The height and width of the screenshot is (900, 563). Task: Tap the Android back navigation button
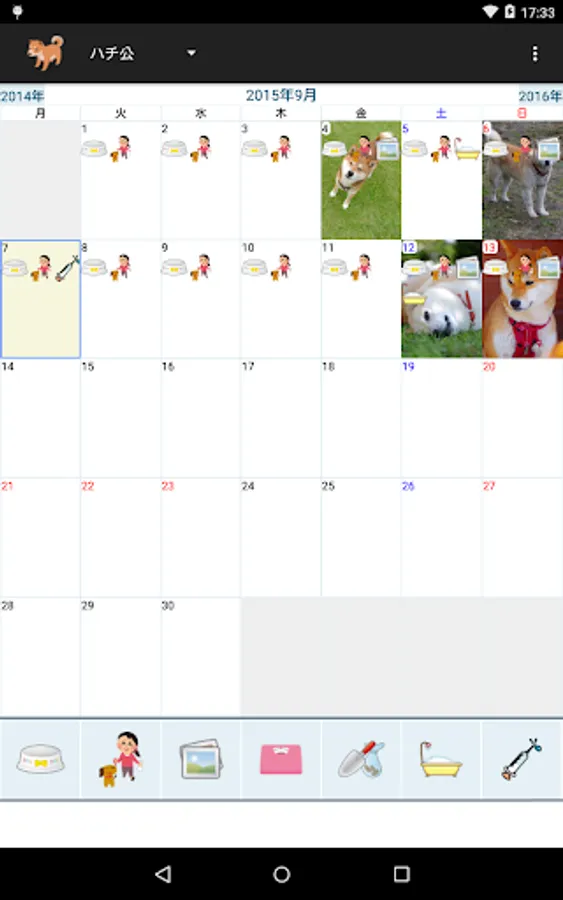(164, 874)
